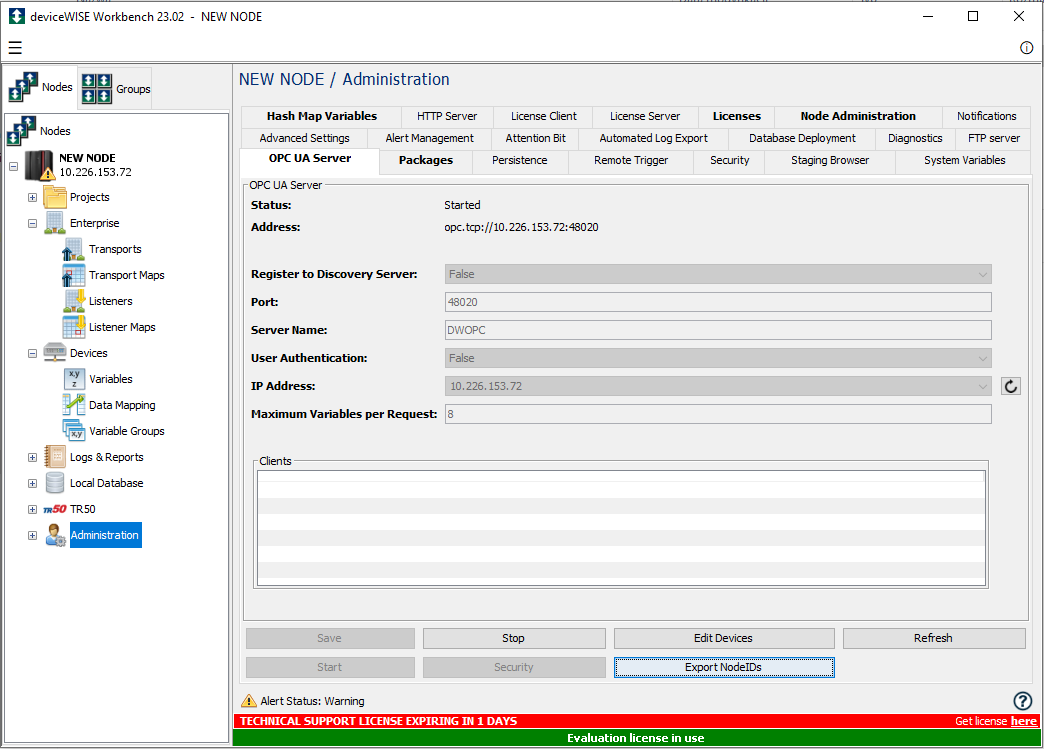The height and width of the screenshot is (749, 1044).
Task: Click the Edit Devices button
Action: click(x=724, y=638)
